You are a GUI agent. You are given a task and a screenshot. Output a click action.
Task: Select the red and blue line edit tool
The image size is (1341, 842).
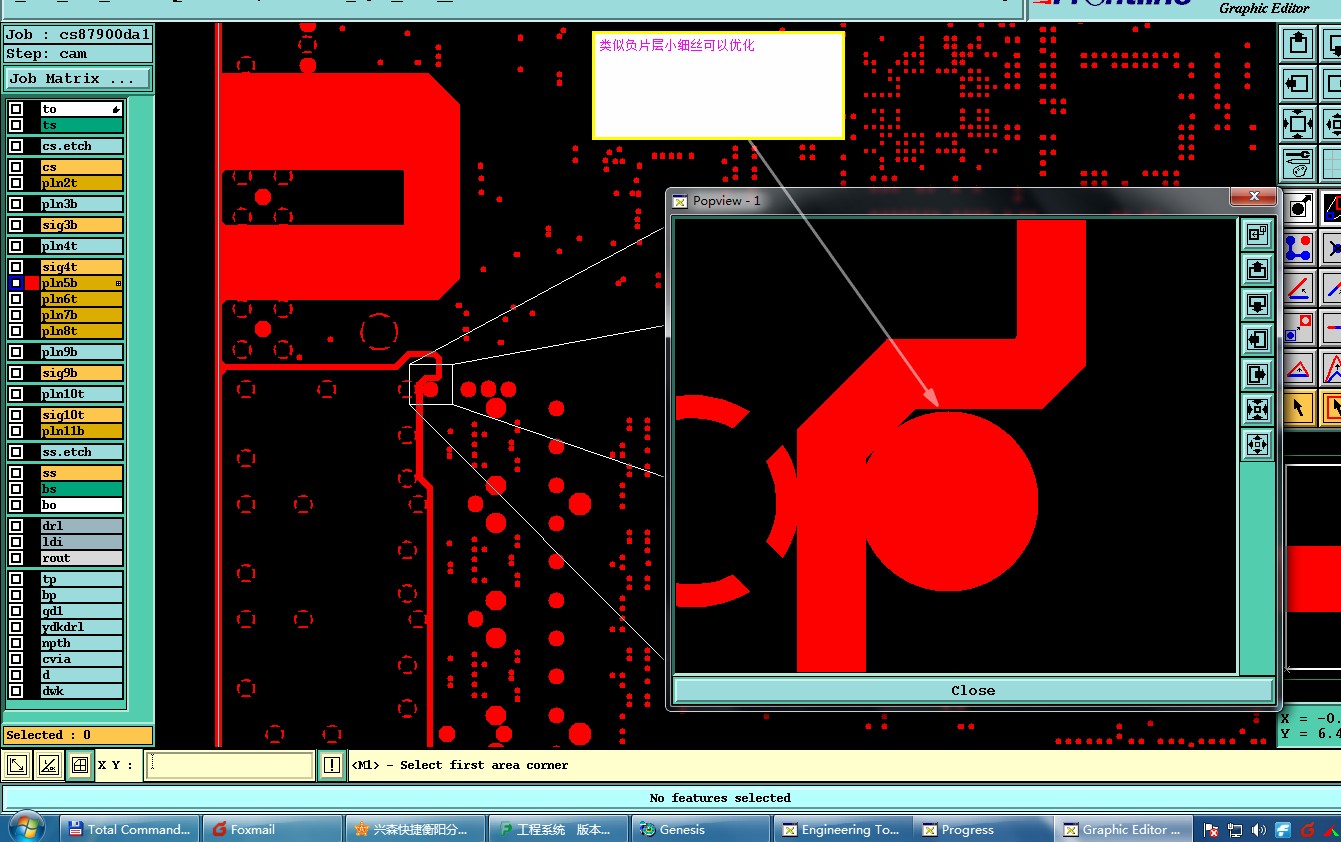[x=1298, y=288]
